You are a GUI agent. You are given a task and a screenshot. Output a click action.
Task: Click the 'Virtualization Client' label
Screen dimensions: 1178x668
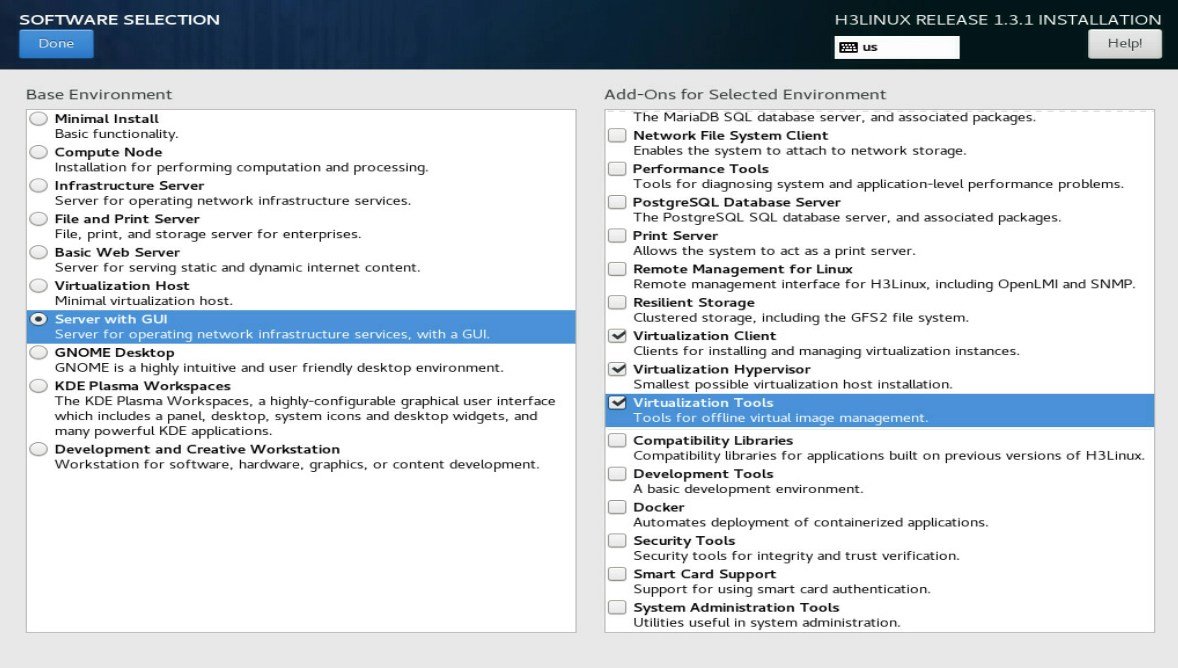tap(705, 336)
